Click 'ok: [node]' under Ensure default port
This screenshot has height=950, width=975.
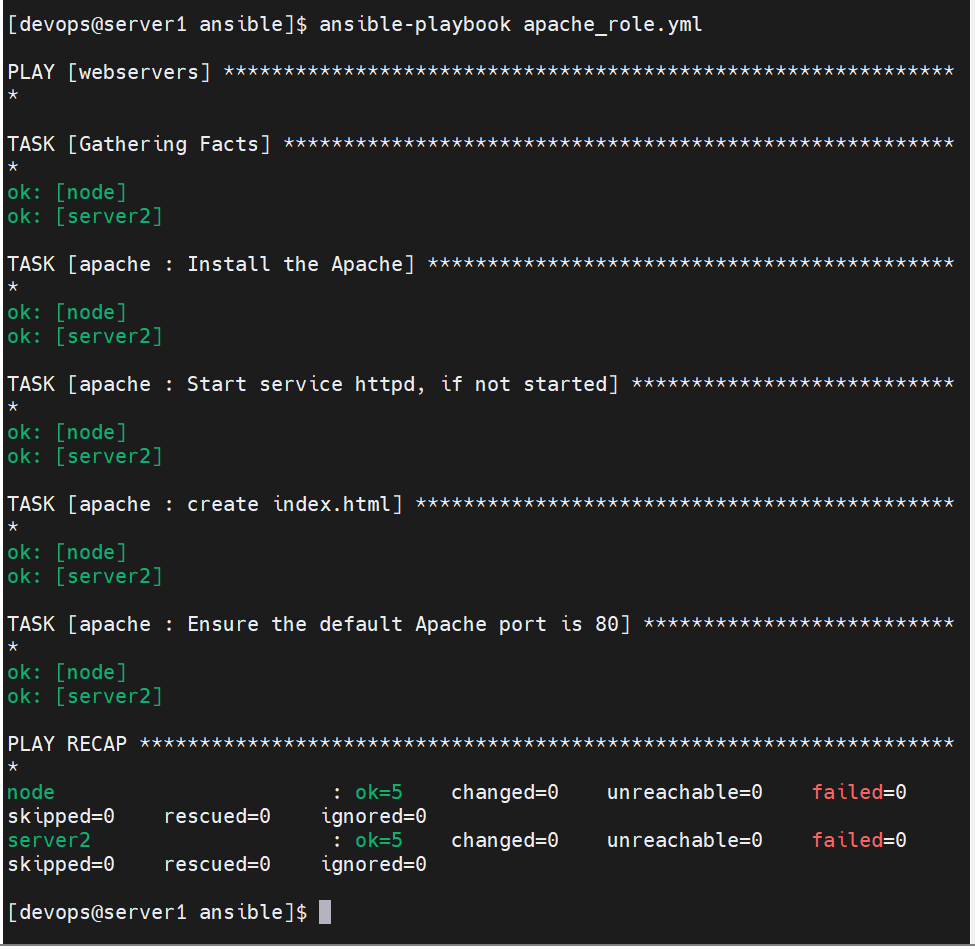(67, 672)
